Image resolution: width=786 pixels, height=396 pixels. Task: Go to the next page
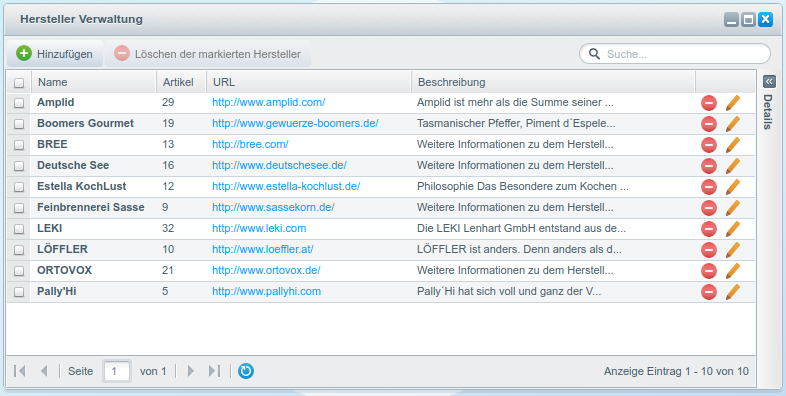pyautogui.click(x=190, y=371)
